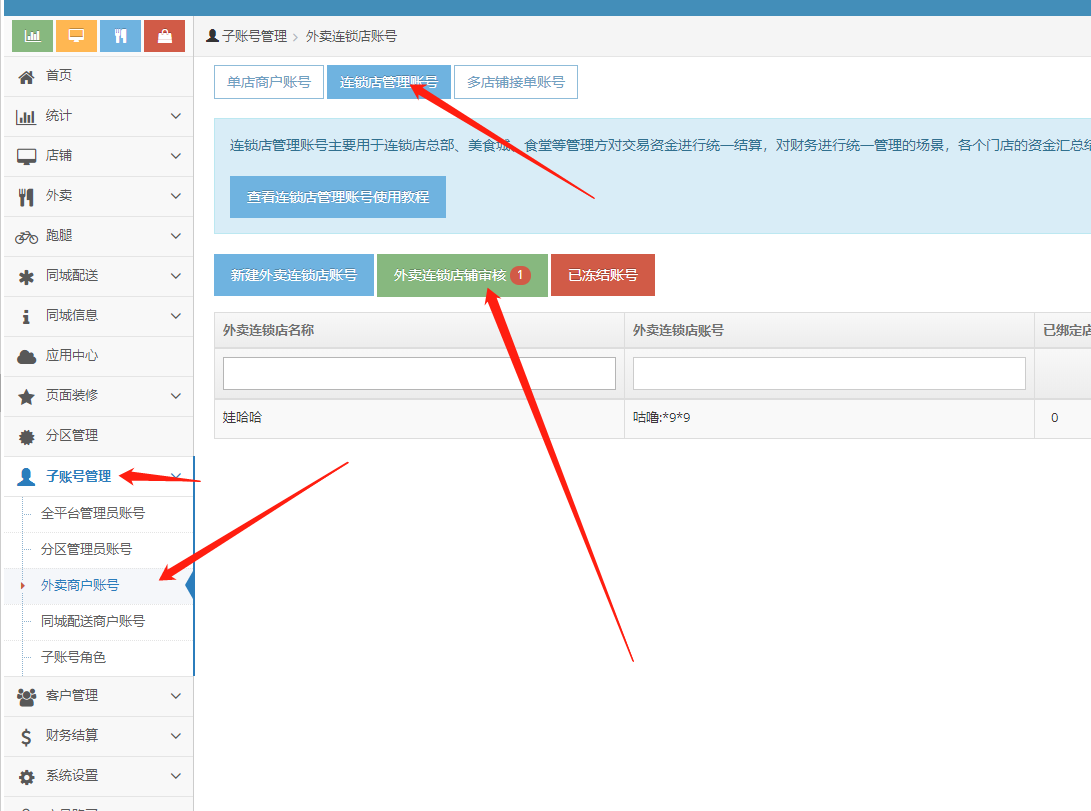Select 全平台管理员账号 in sidebar submenu
Image resolution: width=1091 pixels, height=811 pixels.
pyautogui.click(x=93, y=513)
